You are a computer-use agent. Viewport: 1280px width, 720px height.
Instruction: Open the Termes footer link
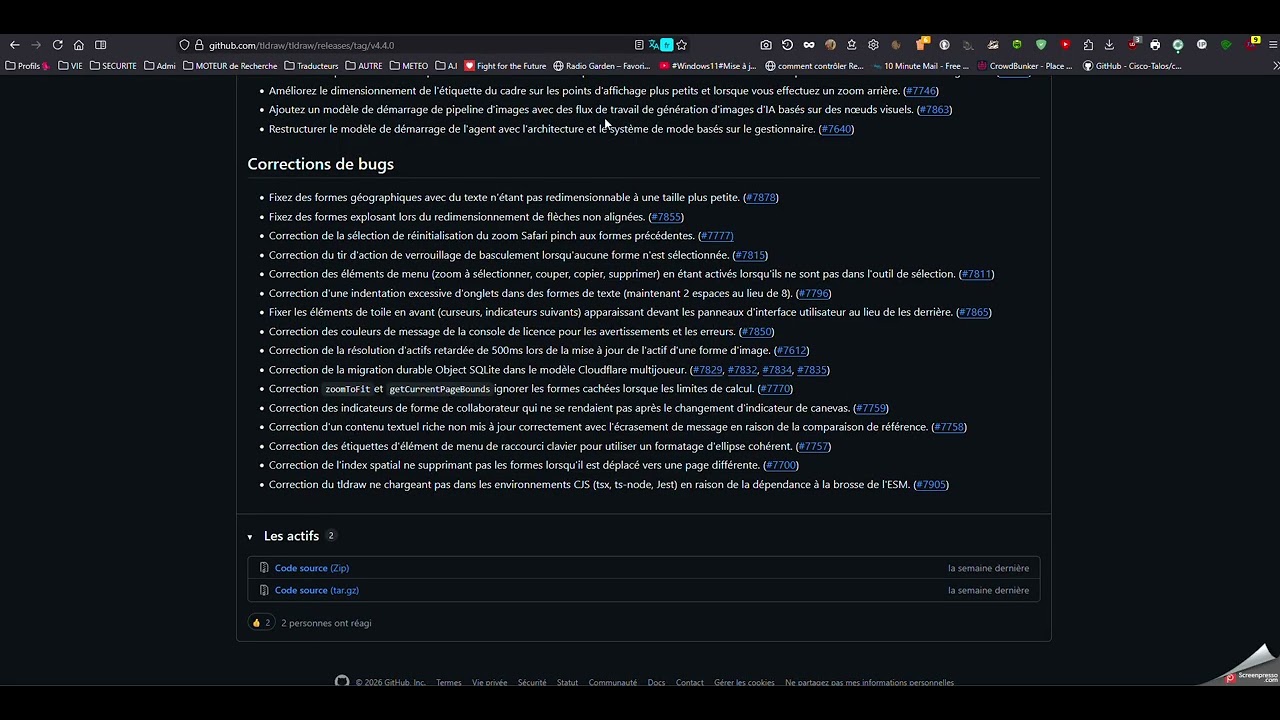click(449, 683)
